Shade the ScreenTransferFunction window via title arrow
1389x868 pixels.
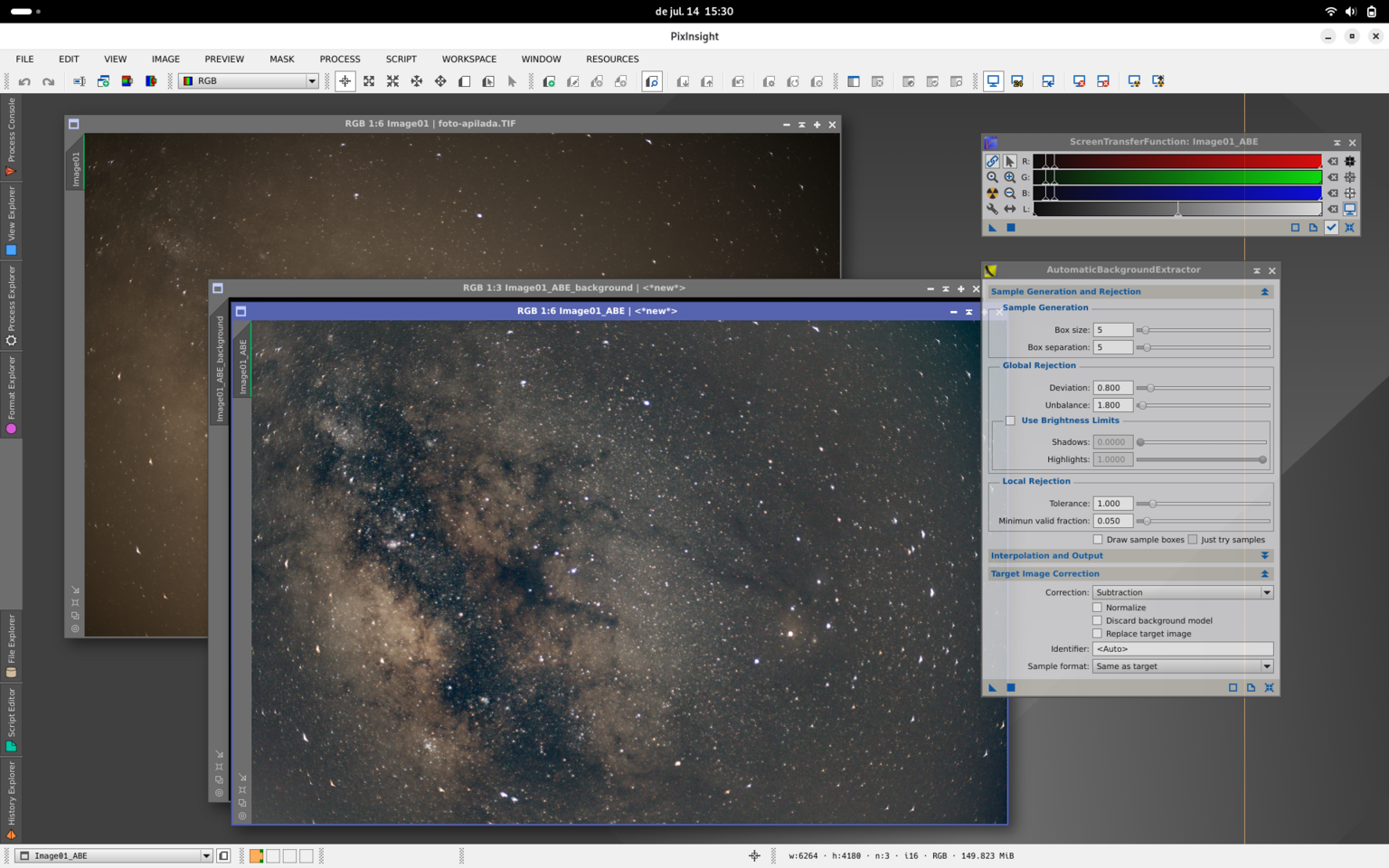click(x=1337, y=143)
